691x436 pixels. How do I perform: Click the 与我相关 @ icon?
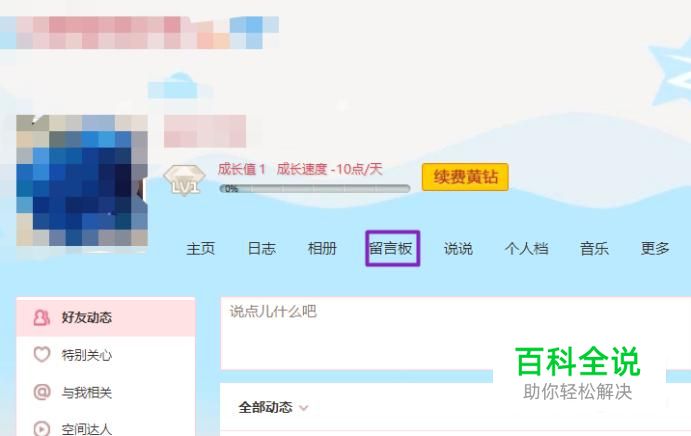coord(42,391)
